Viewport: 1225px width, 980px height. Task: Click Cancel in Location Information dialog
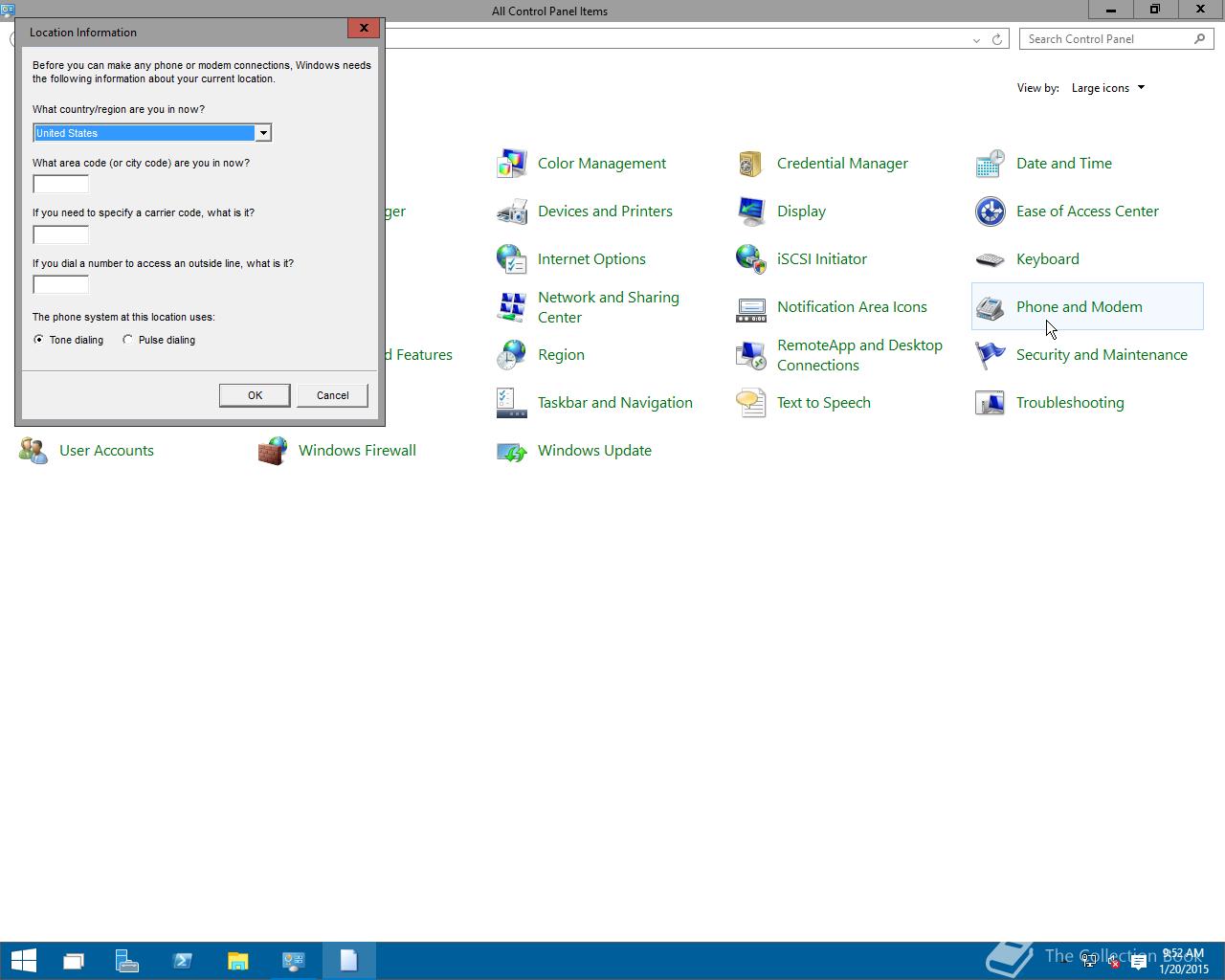click(x=332, y=395)
